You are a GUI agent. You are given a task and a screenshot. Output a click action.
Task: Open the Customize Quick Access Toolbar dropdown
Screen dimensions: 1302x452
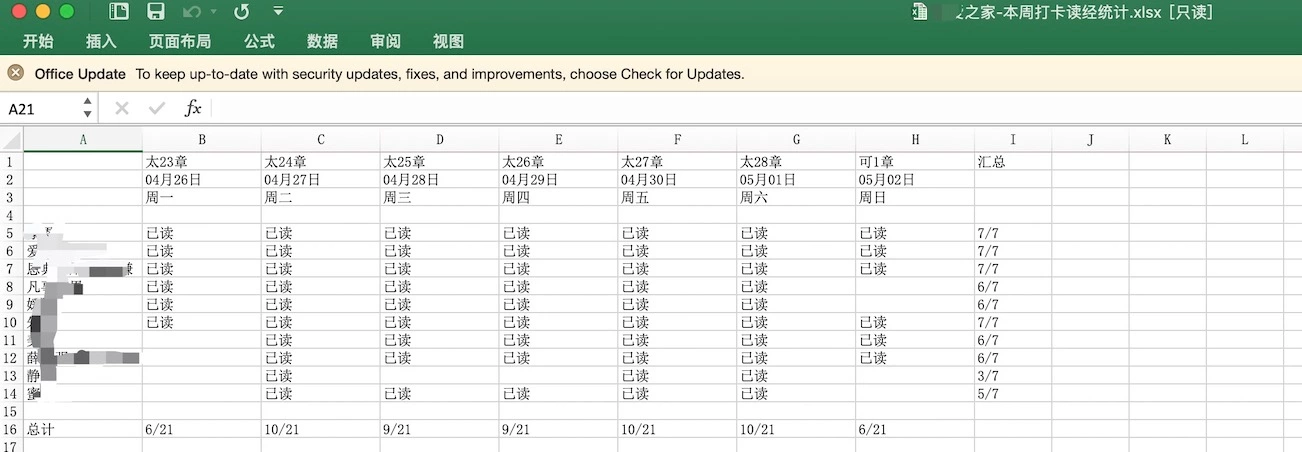[278, 12]
